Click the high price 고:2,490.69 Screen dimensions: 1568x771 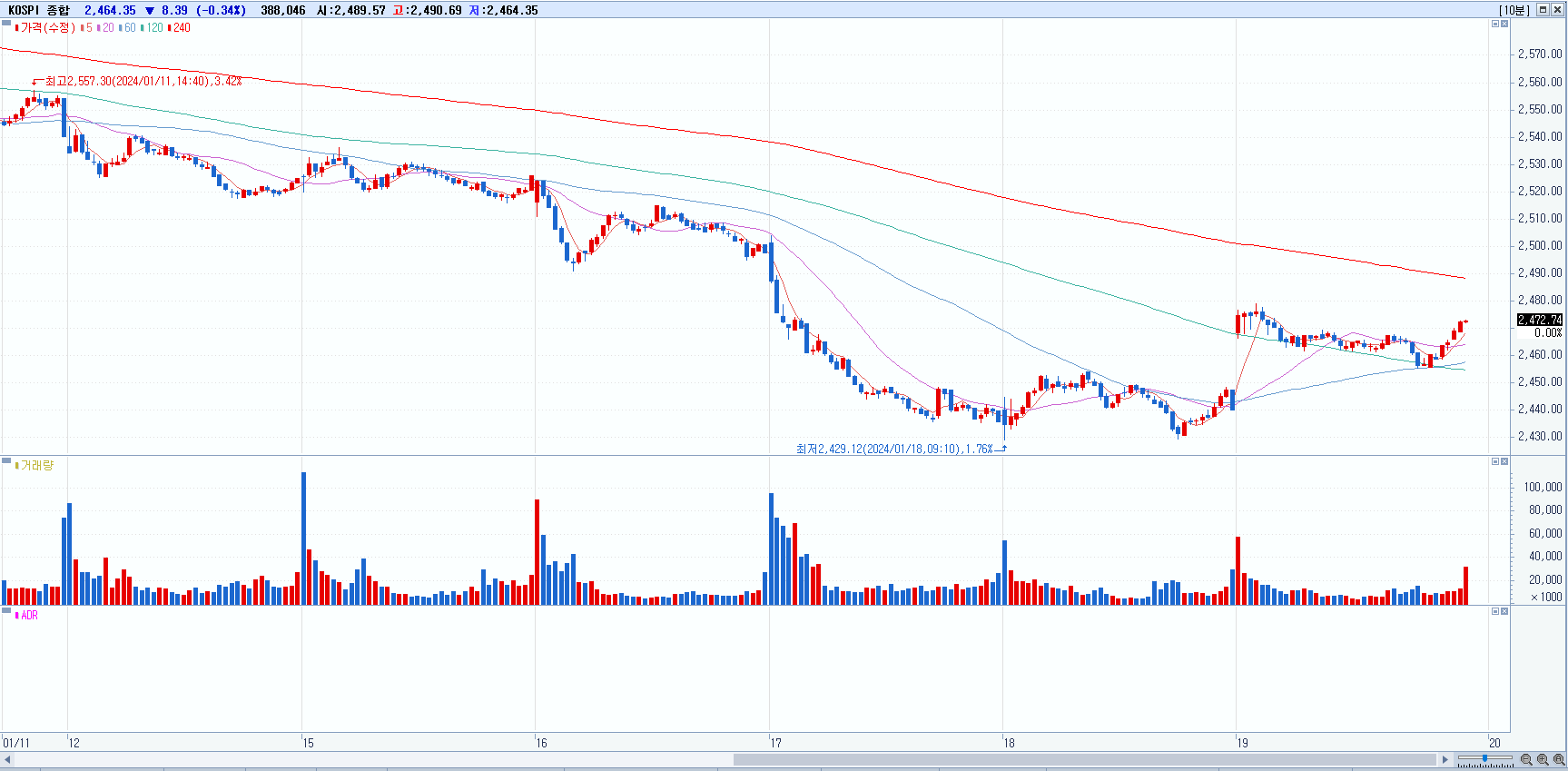pos(427,10)
